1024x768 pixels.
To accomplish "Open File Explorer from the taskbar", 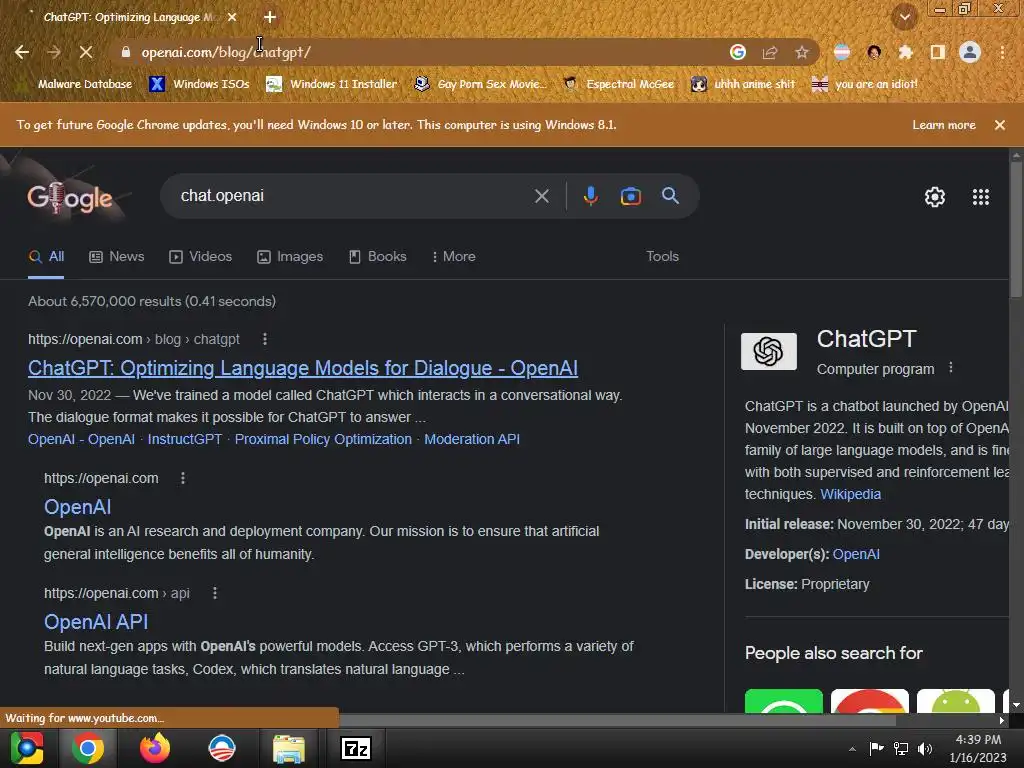I will [x=288, y=748].
